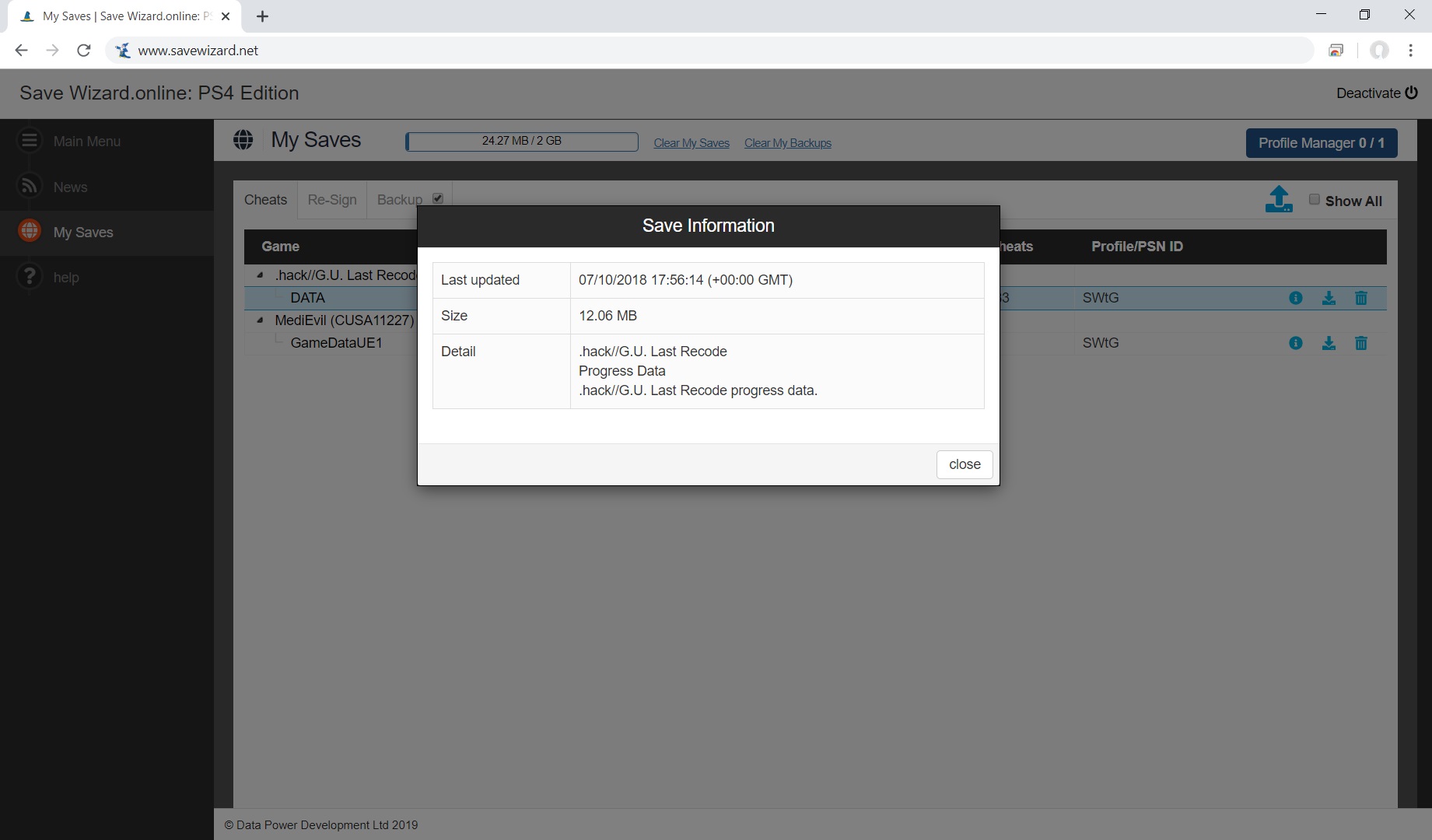
Task: Click the Main Menu hamburger icon
Action: coord(30,141)
